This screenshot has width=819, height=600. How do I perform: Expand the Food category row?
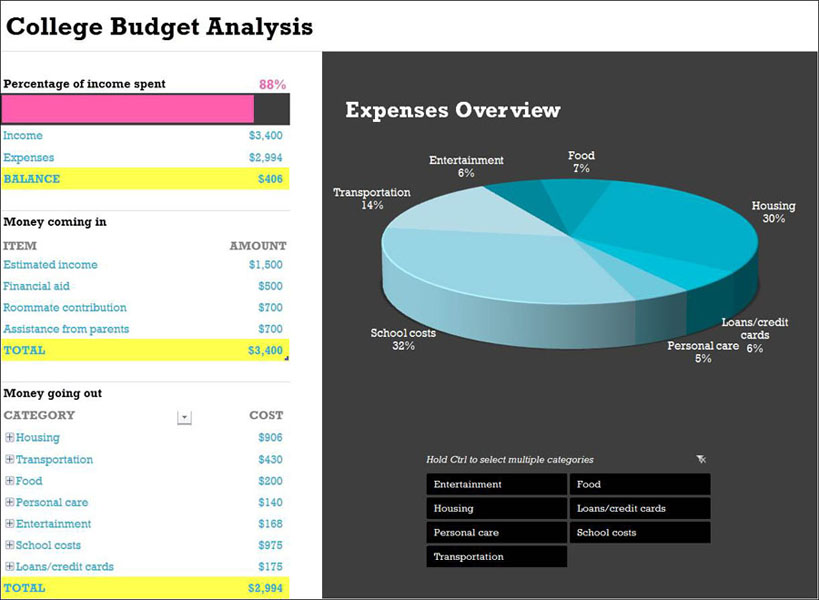(10, 481)
